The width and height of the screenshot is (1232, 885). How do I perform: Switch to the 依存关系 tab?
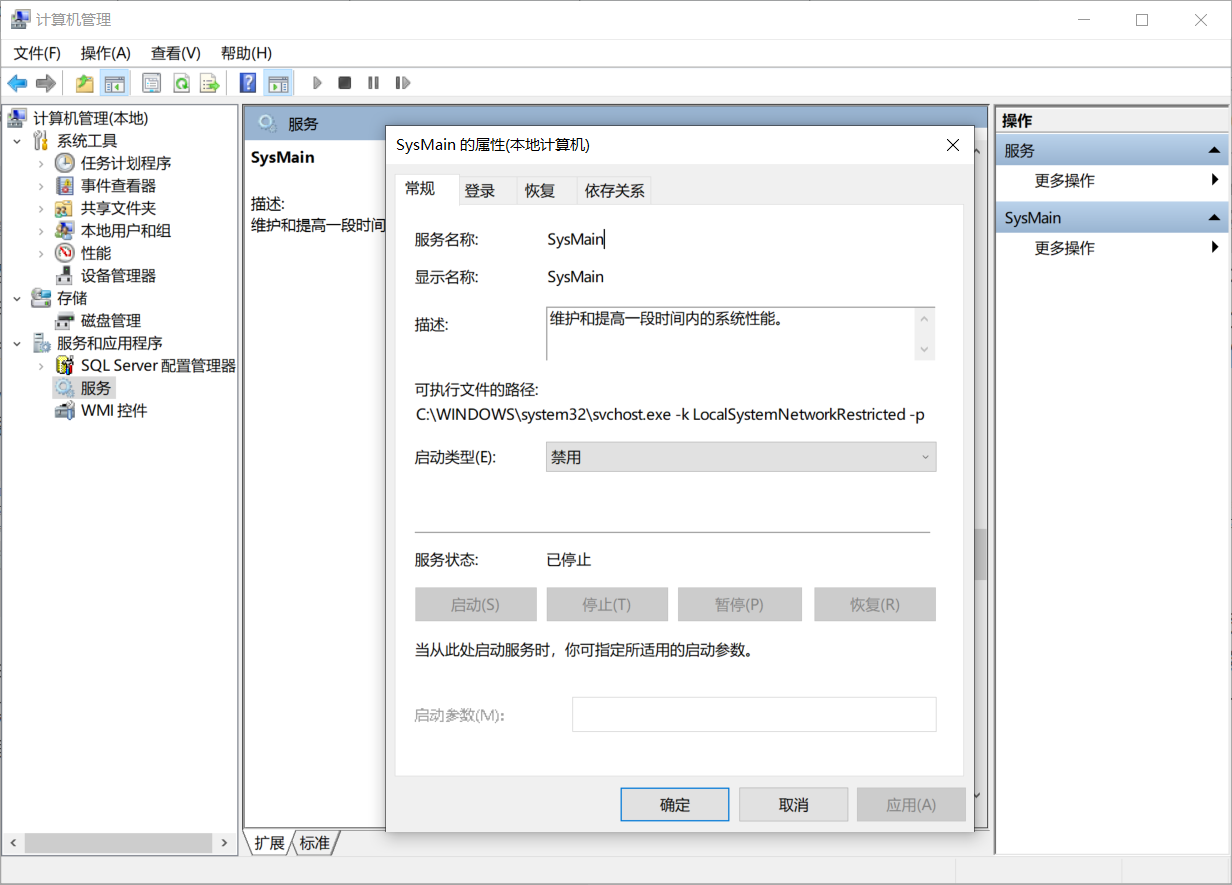(x=615, y=191)
